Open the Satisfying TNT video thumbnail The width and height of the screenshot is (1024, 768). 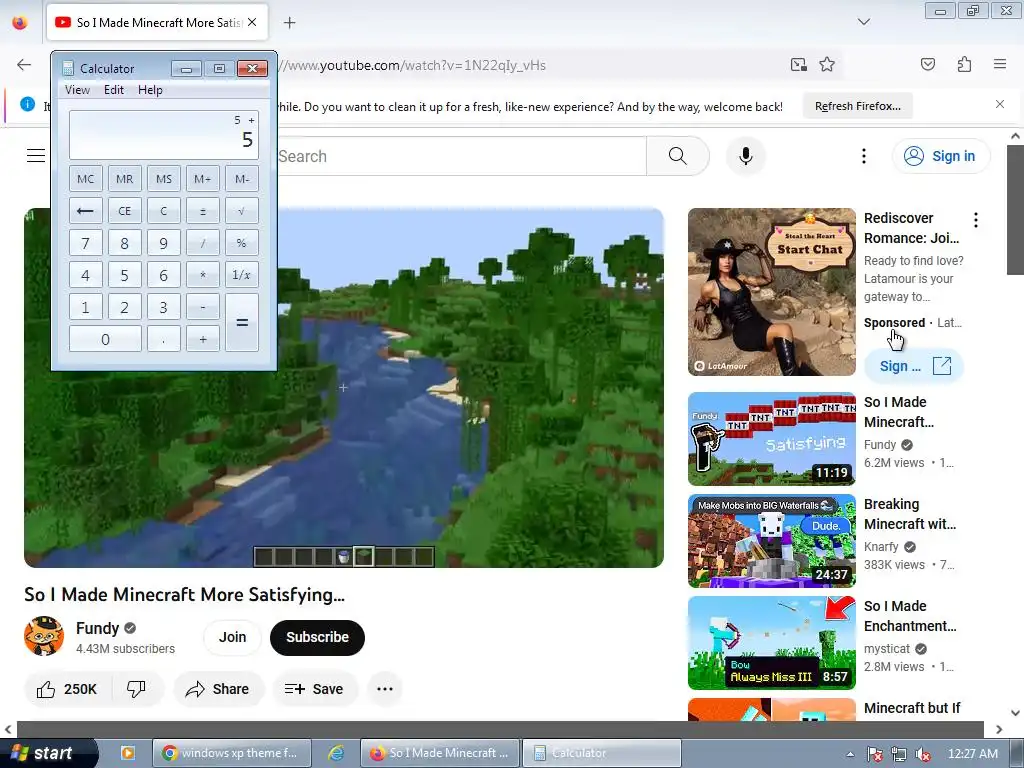coord(771,439)
